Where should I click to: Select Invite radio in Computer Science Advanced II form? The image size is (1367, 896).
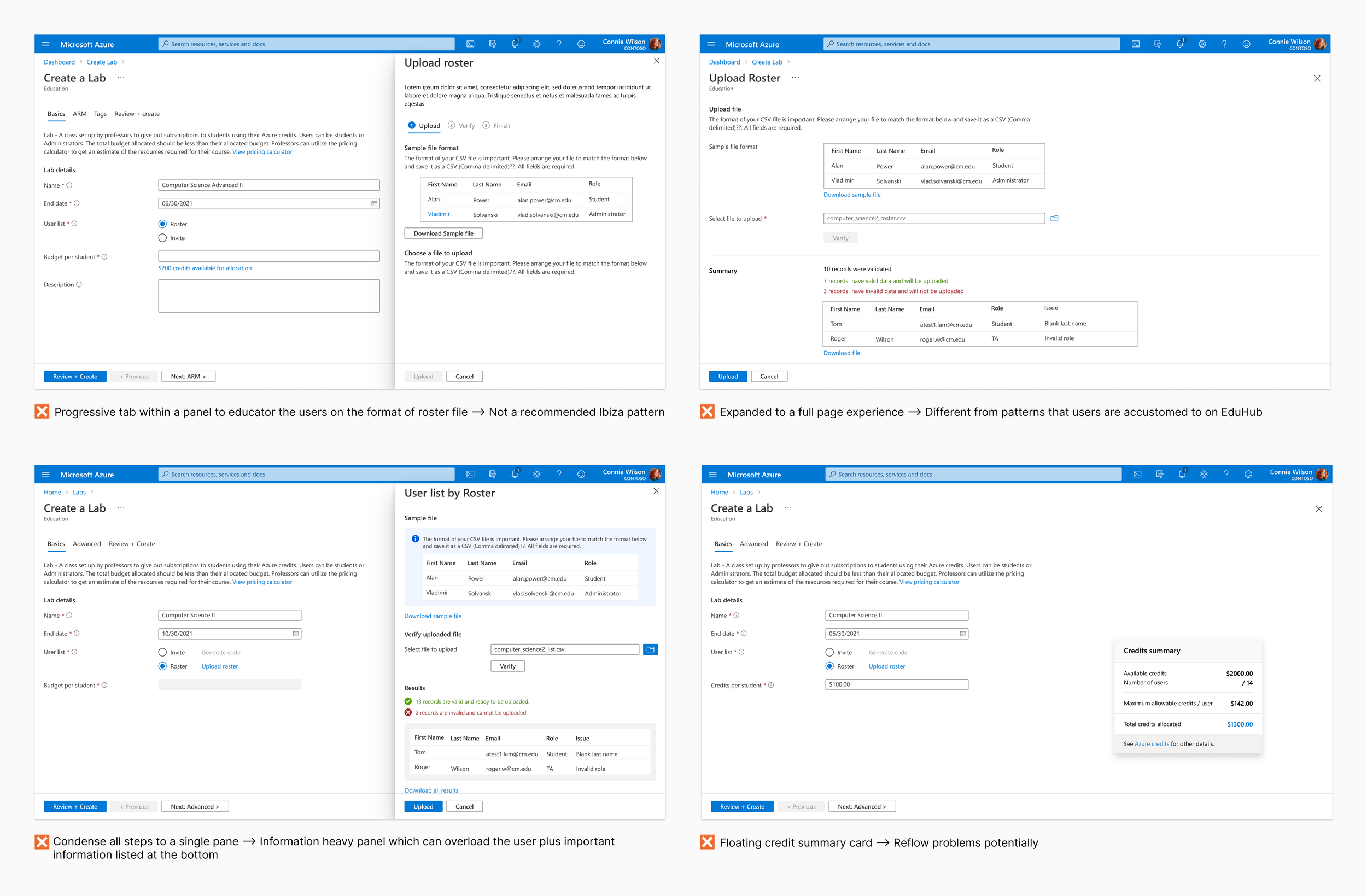point(162,238)
